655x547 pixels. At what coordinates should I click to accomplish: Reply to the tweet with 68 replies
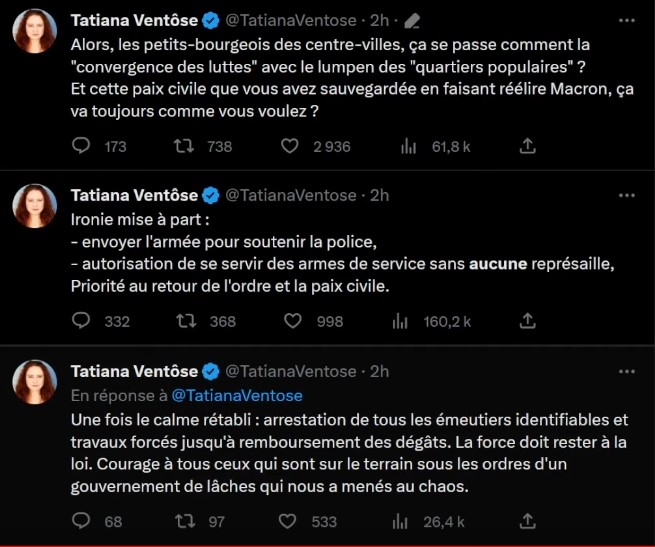pyautogui.click(x=83, y=521)
